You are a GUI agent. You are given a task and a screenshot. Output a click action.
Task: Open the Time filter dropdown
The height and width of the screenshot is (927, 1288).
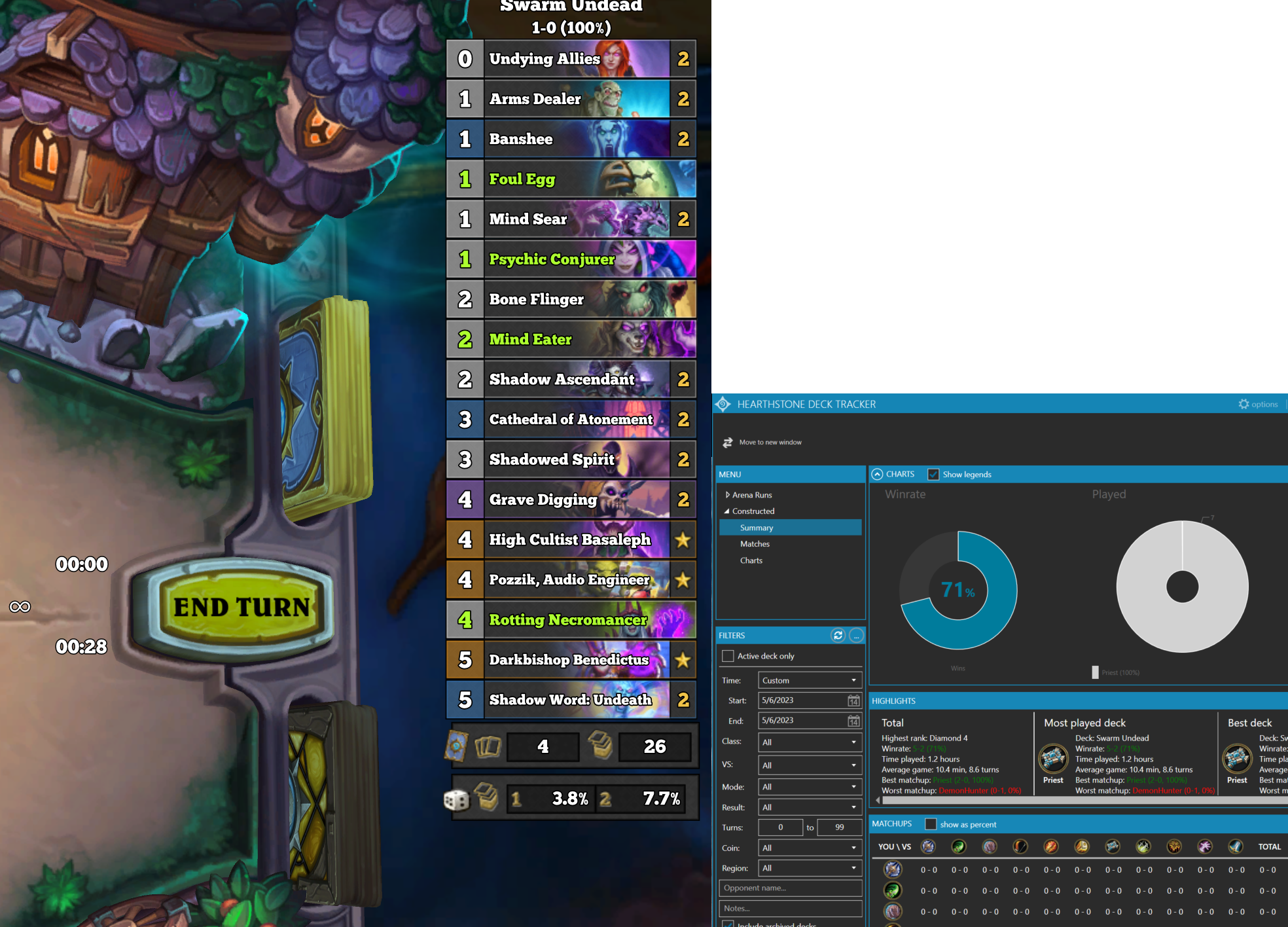point(810,680)
